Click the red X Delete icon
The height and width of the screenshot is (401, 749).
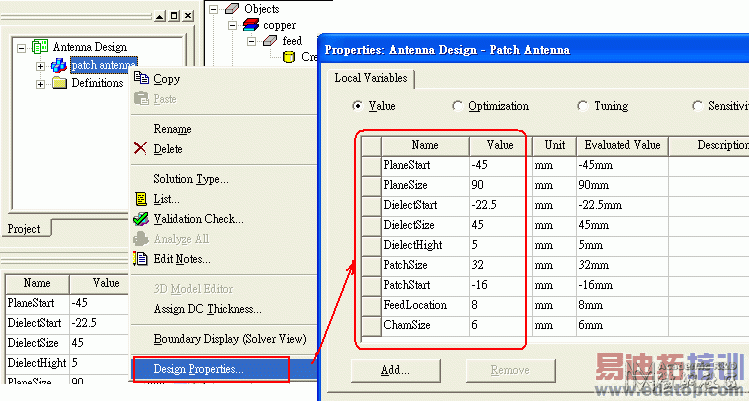coord(140,148)
